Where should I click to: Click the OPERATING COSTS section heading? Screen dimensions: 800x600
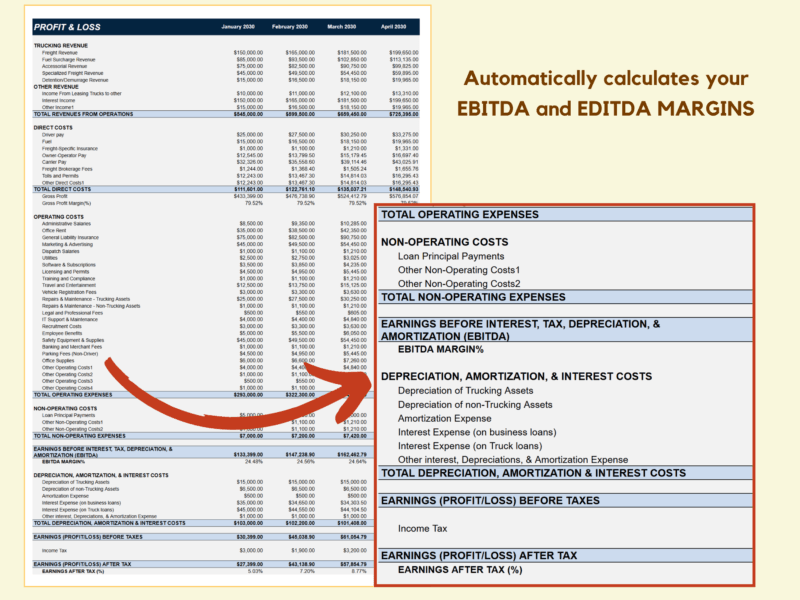59,217
